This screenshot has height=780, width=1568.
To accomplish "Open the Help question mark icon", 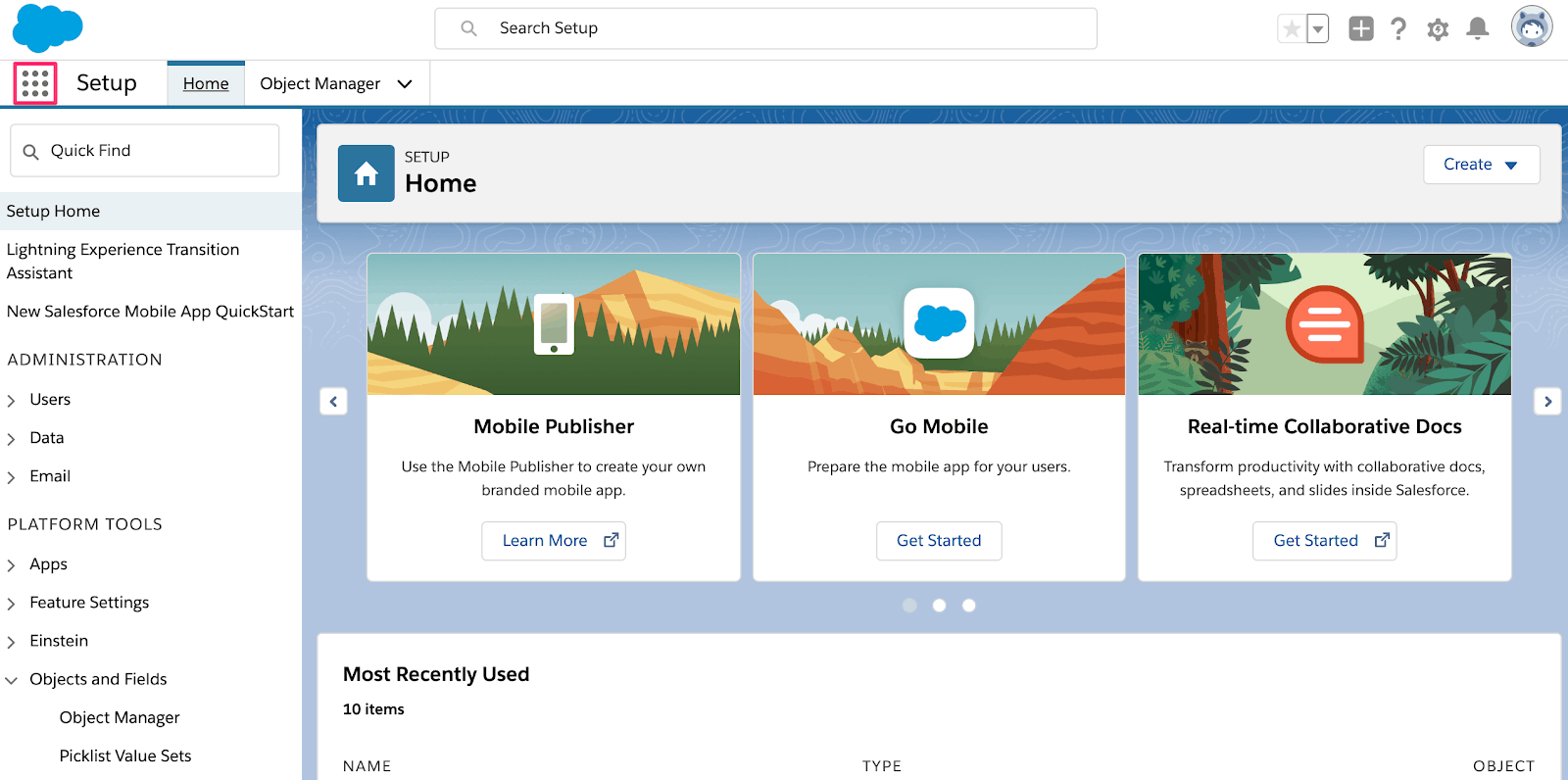I will coord(1398,28).
